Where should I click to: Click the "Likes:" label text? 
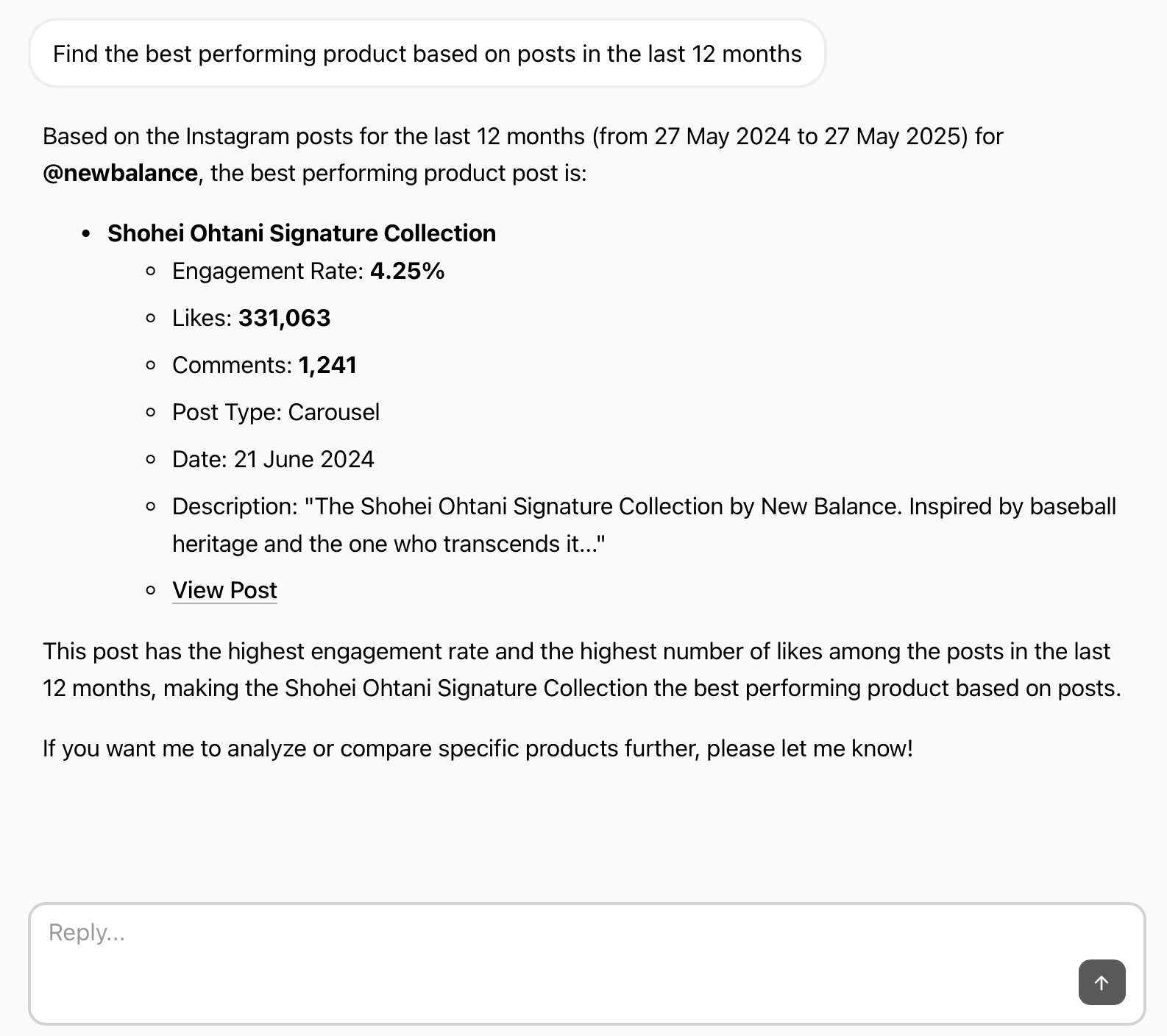tap(202, 318)
